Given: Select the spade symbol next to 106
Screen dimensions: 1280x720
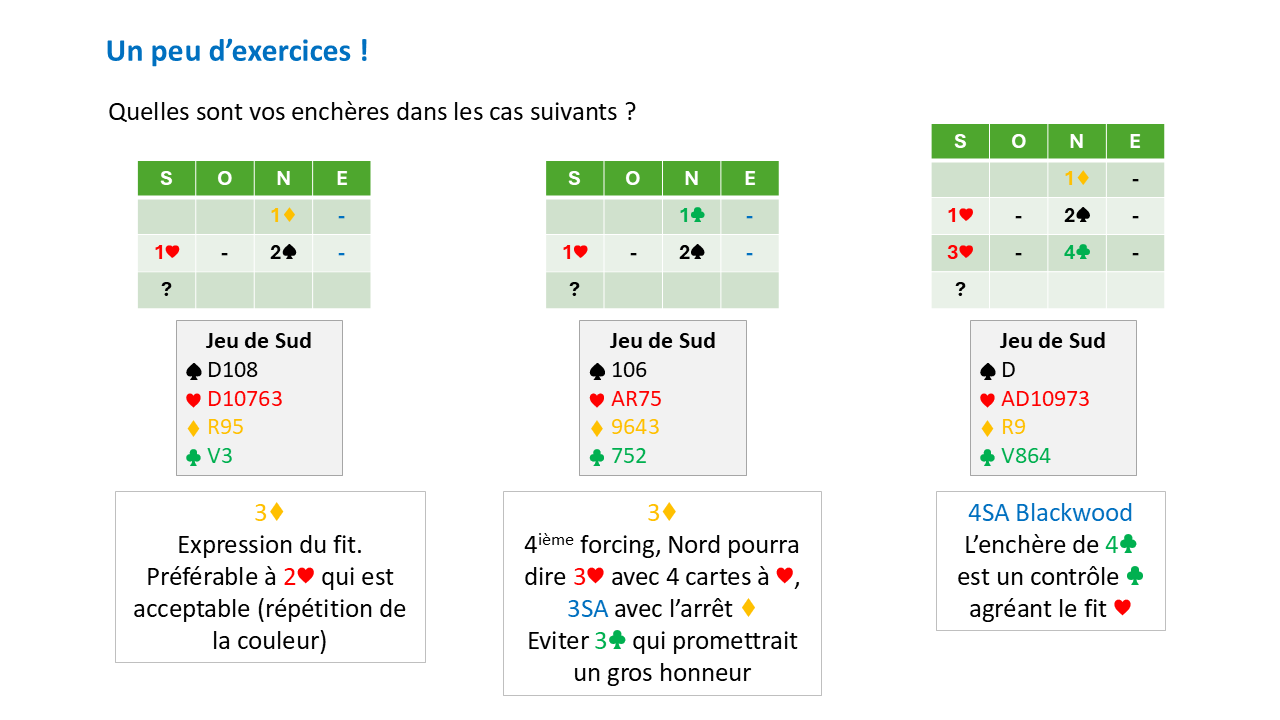Looking at the screenshot, I should (x=598, y=371).
